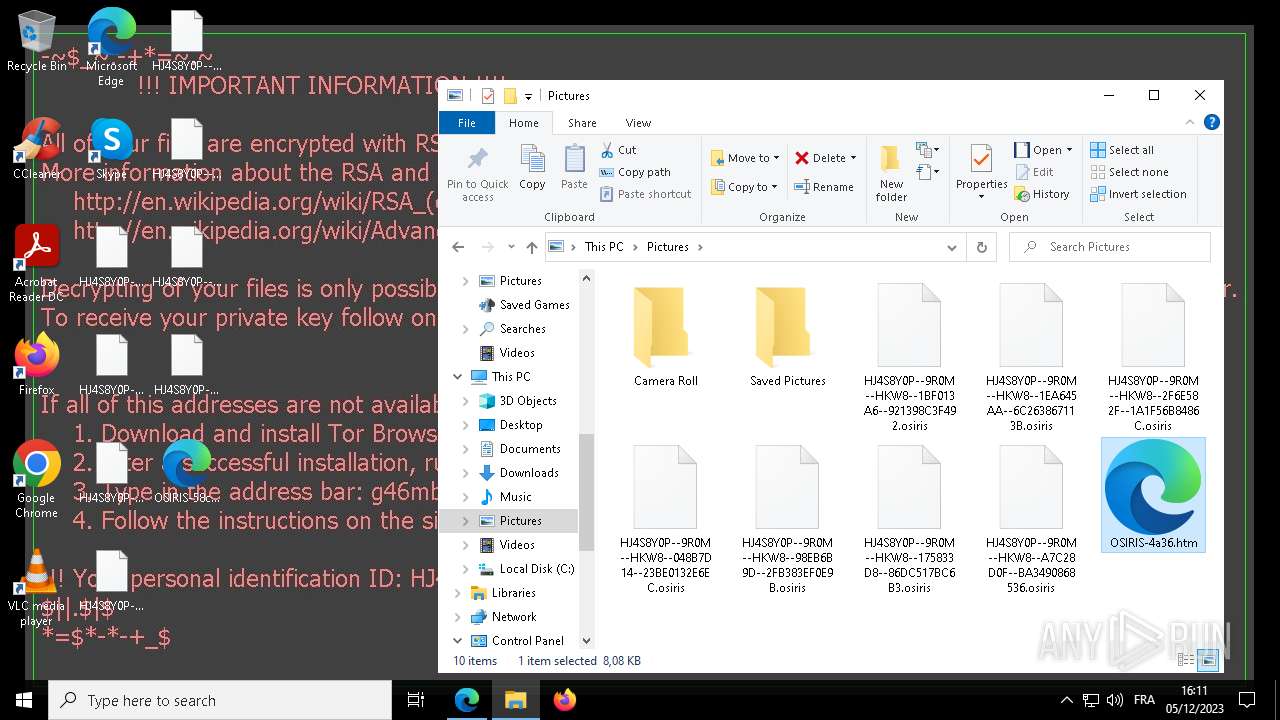Viewport: 1280px width, 720px height.
Task: Open the File menu tab
Action: click(467, 123)
